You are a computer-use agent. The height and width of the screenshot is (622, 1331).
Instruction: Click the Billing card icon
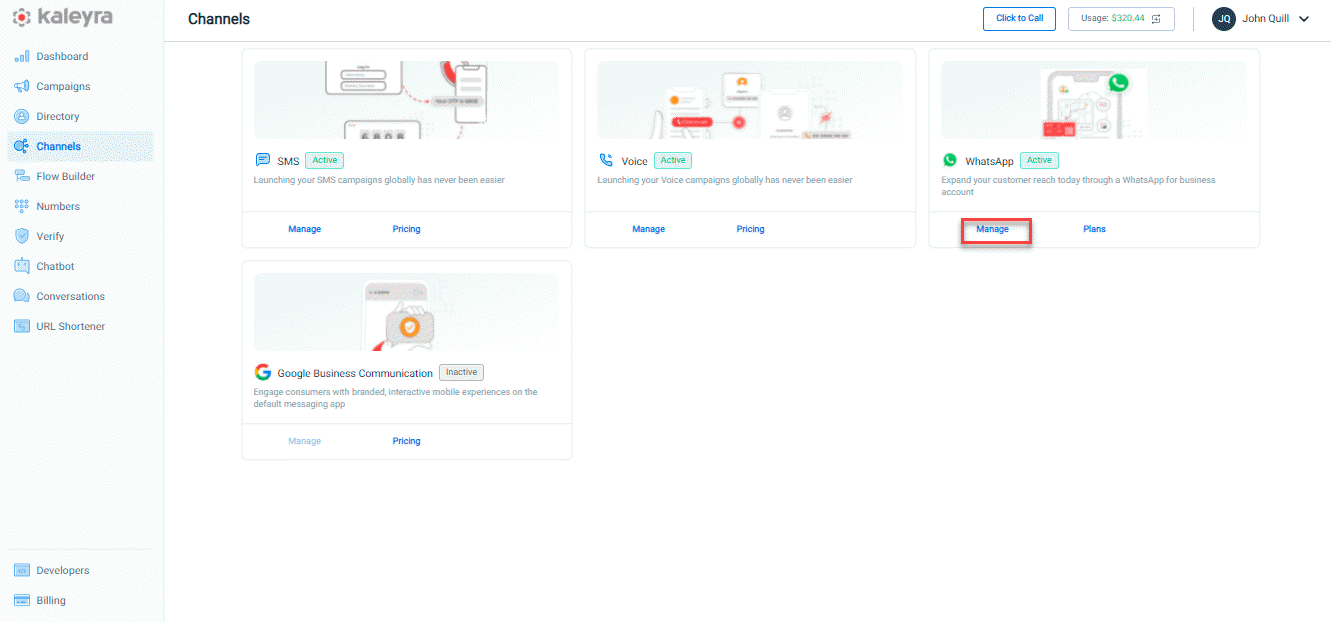(x=21, y=600)
